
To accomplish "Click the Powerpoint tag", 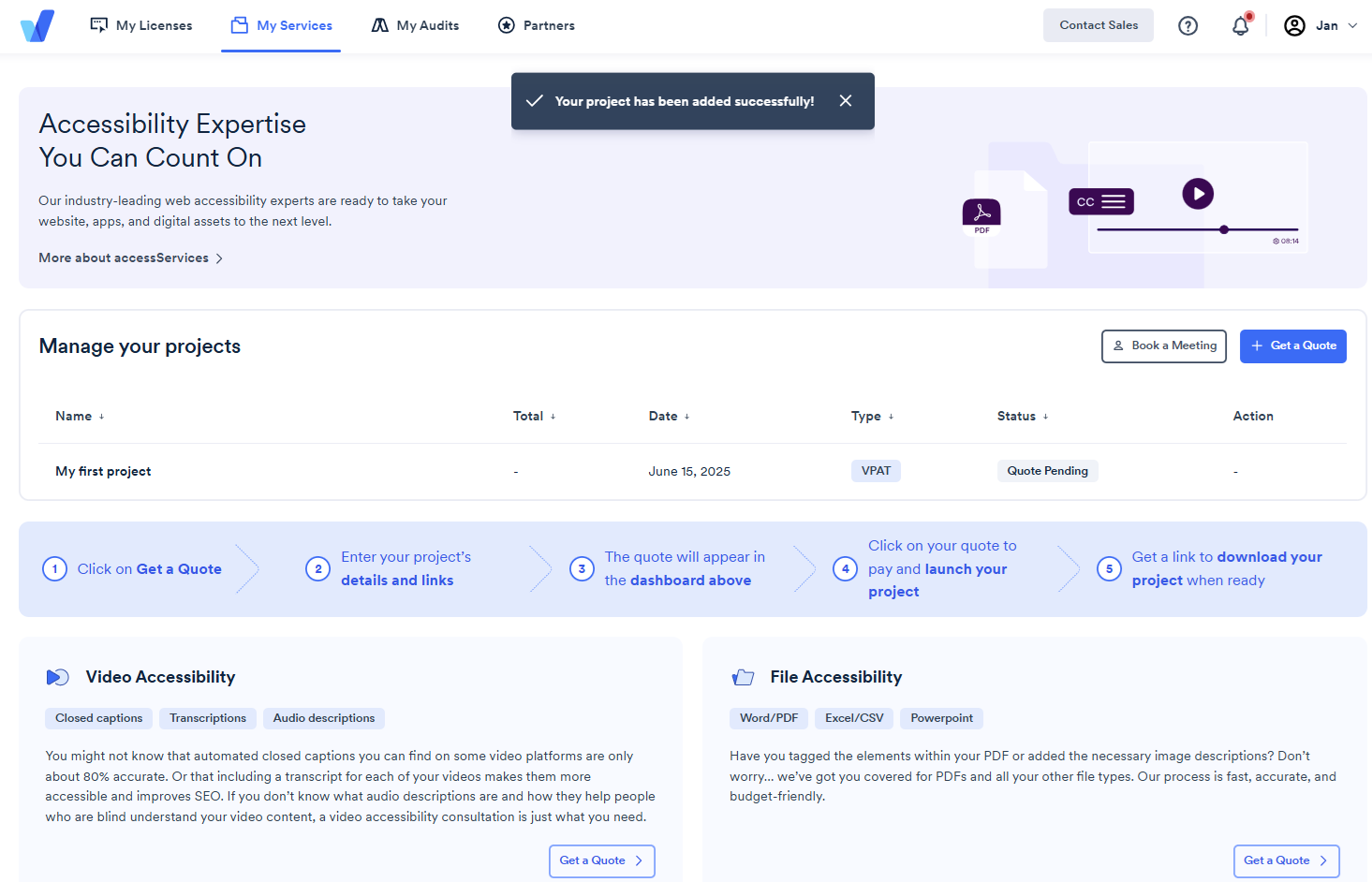I will (x=941, y=718).
